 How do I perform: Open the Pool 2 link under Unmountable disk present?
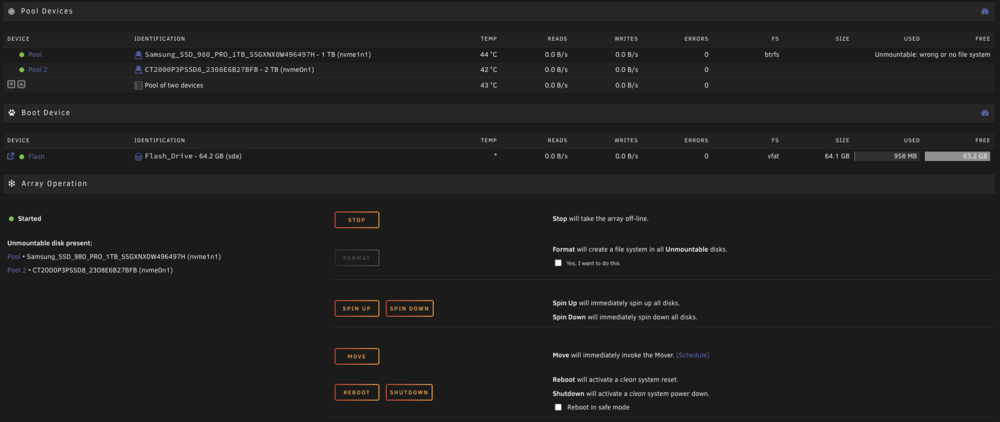pyautogui.click(x=17, y=270)
